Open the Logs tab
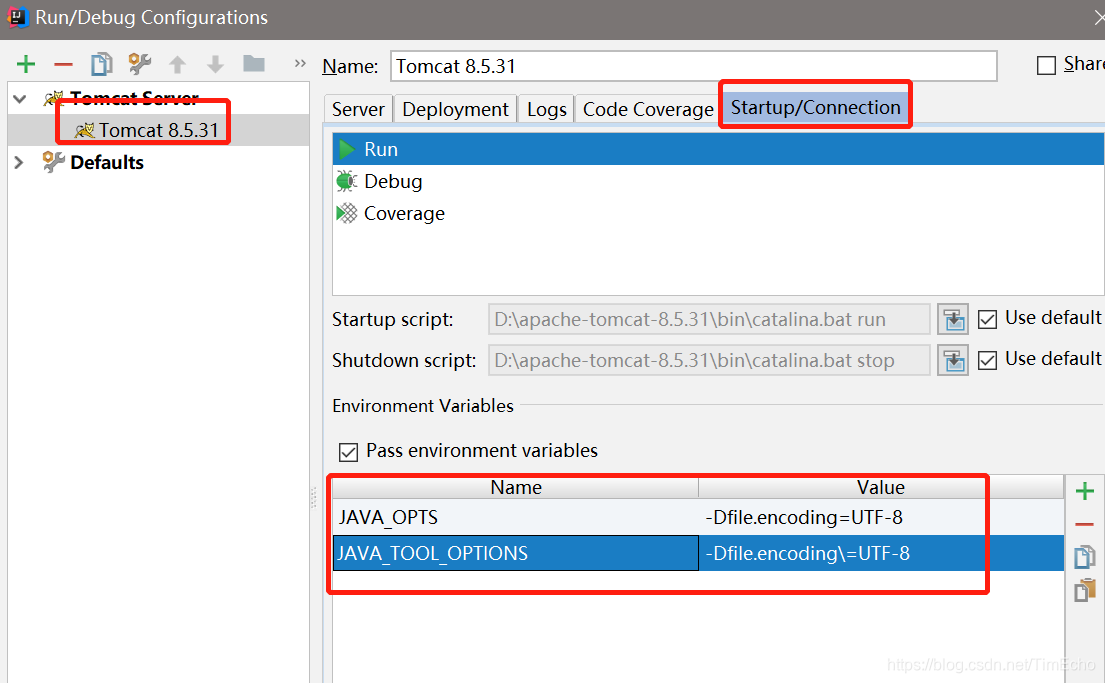 [x=546, y=109]
